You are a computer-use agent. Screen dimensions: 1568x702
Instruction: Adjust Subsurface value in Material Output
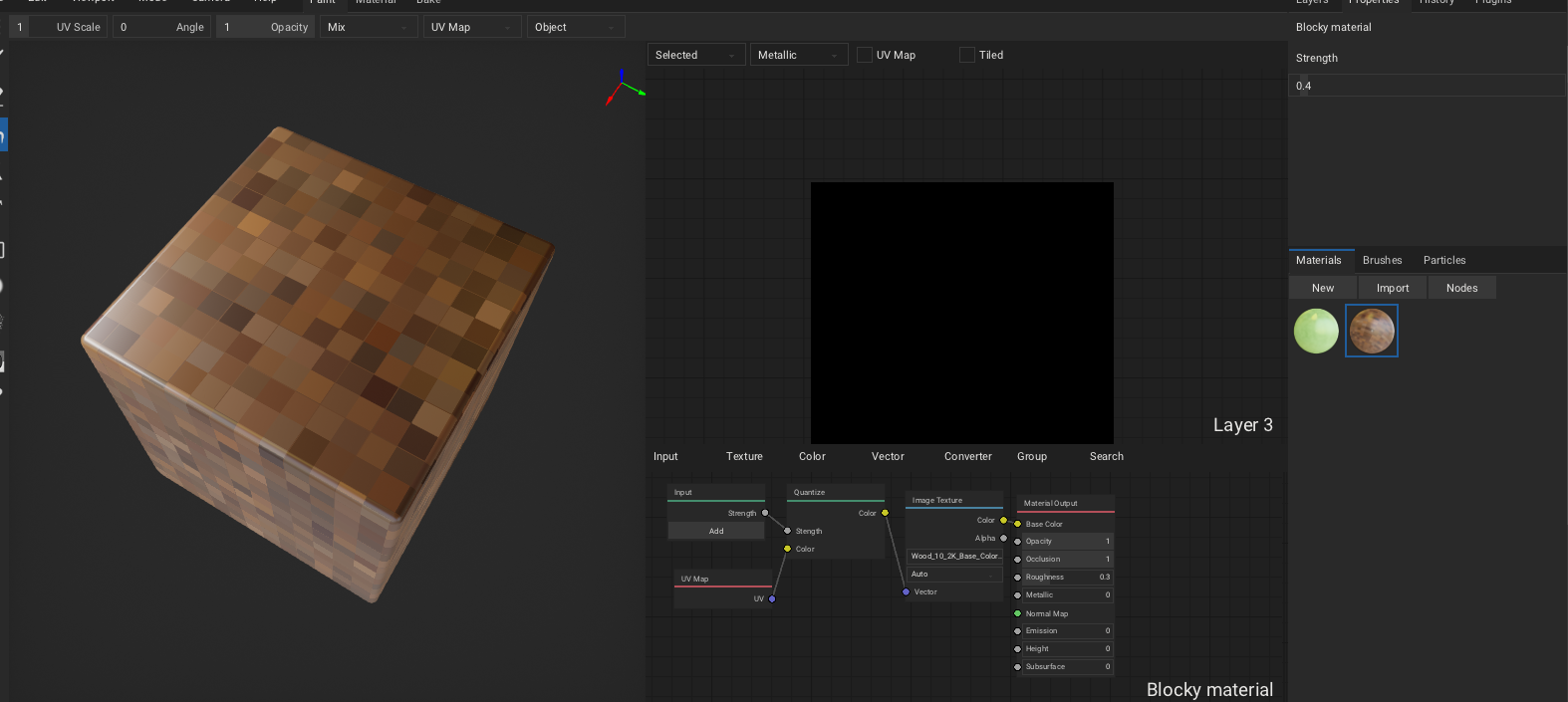point(1068,667)
